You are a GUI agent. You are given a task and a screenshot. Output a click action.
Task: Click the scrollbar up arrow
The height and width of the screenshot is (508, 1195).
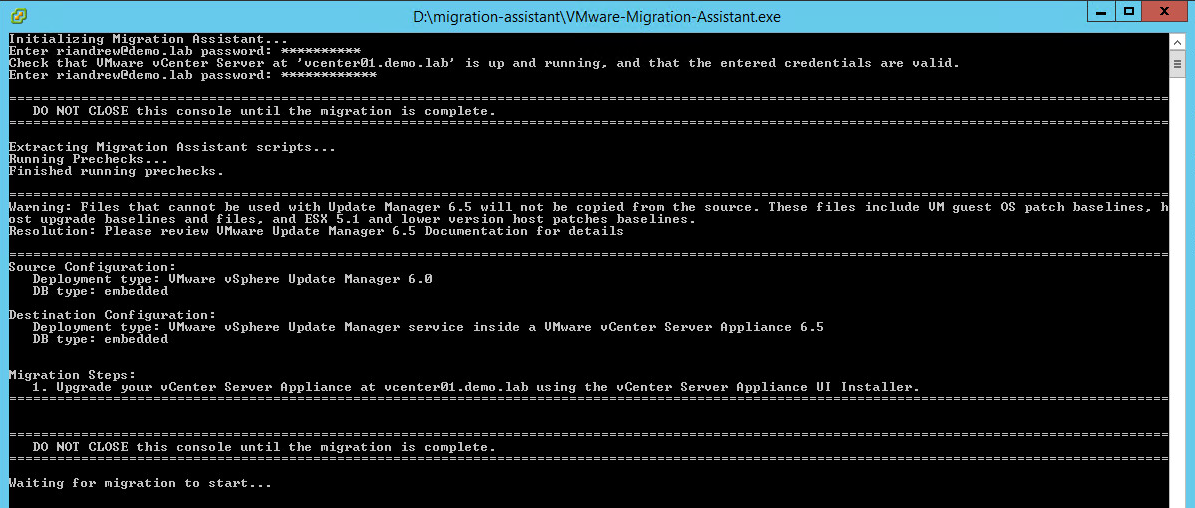pyautogui.click(x=1177, y=40)
